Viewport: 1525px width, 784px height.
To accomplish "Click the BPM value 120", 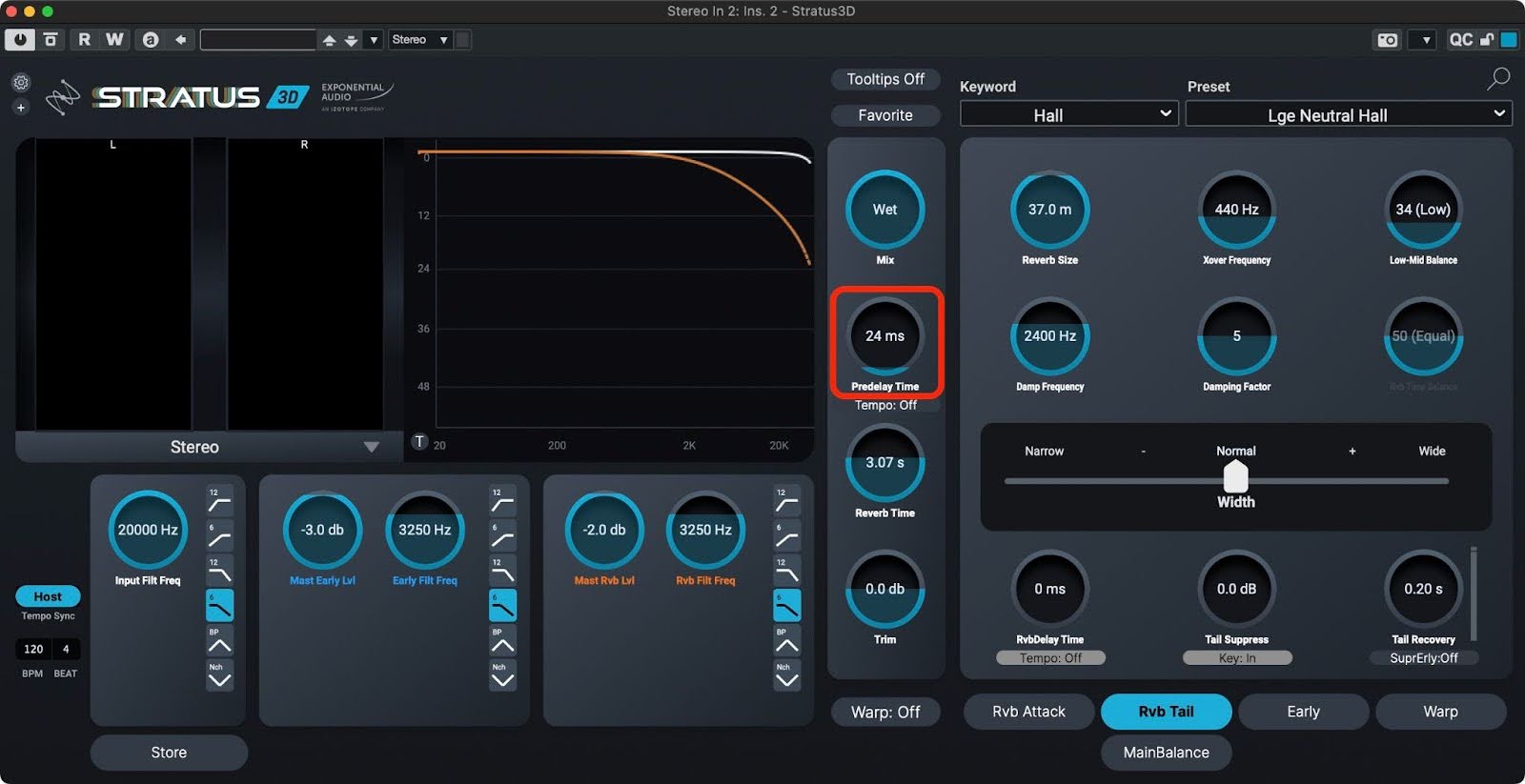I will [x=33, y=649].
